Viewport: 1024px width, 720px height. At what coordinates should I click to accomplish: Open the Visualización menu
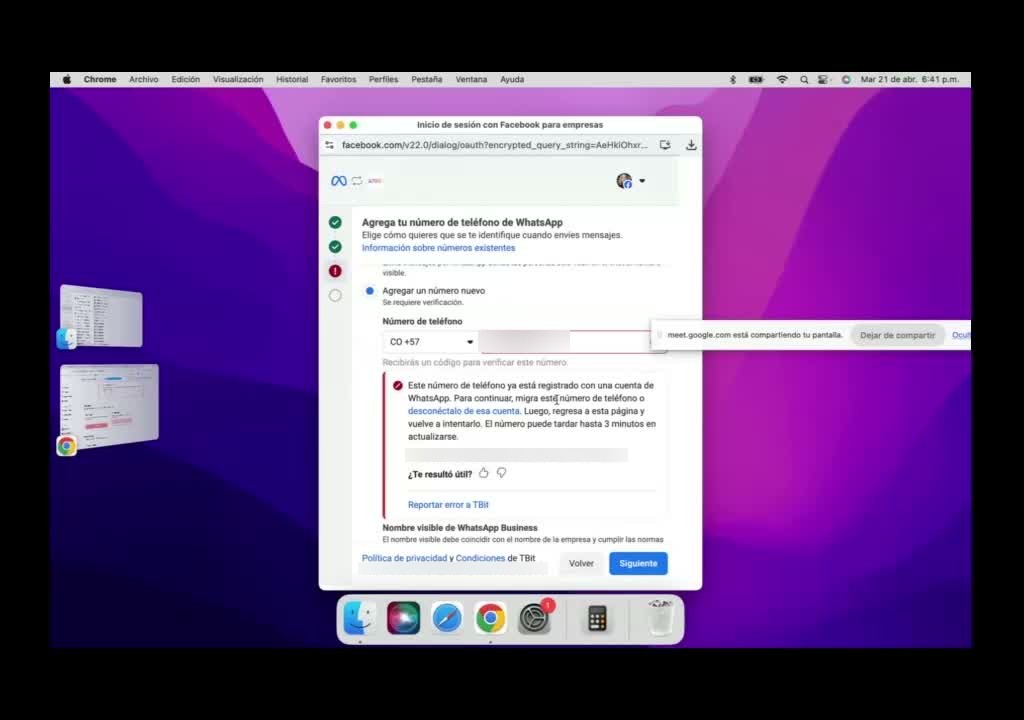coord(238,79)
